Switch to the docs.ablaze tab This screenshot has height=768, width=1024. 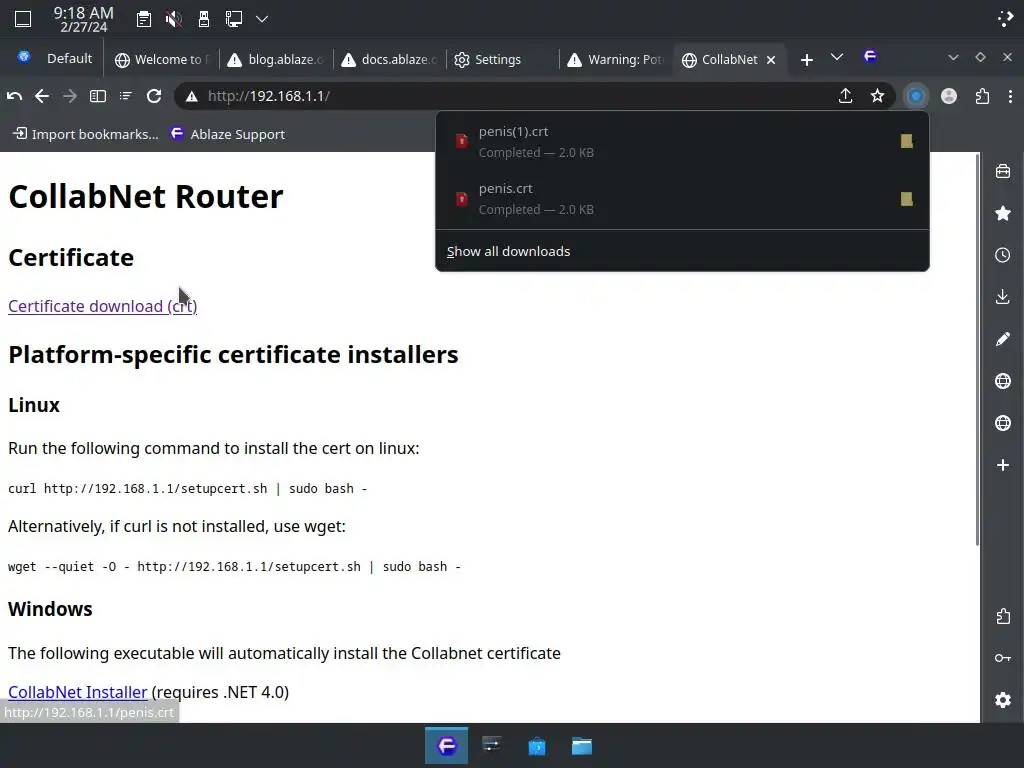(389, 59)
